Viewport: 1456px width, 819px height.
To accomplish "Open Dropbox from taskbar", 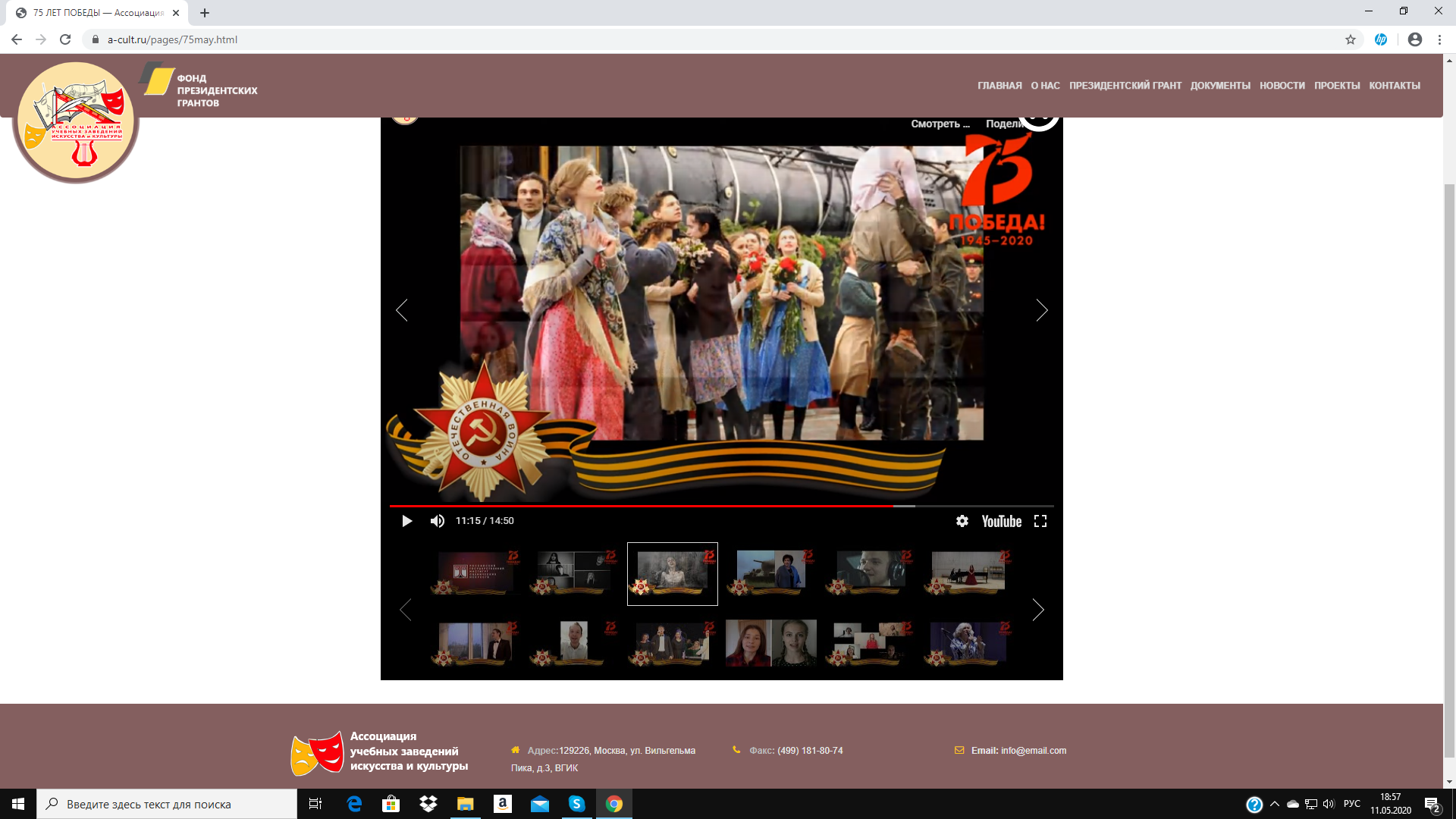I will (x=428, y=804).
